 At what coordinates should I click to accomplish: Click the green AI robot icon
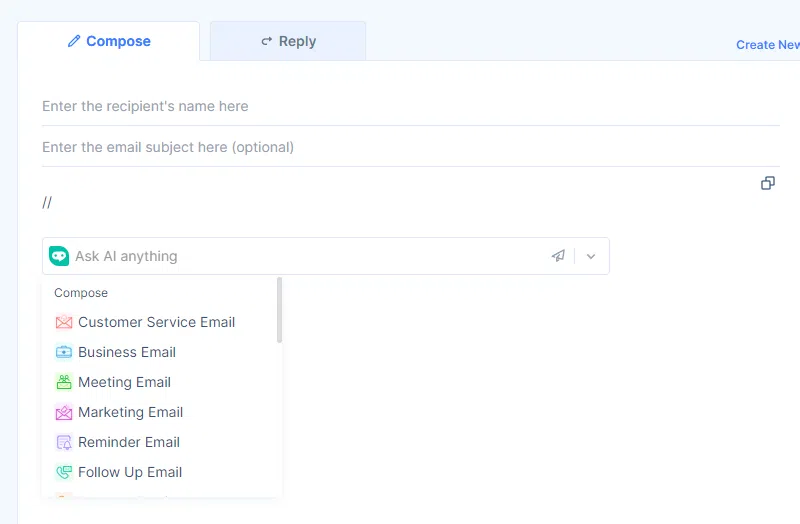[x=59, y=256]
